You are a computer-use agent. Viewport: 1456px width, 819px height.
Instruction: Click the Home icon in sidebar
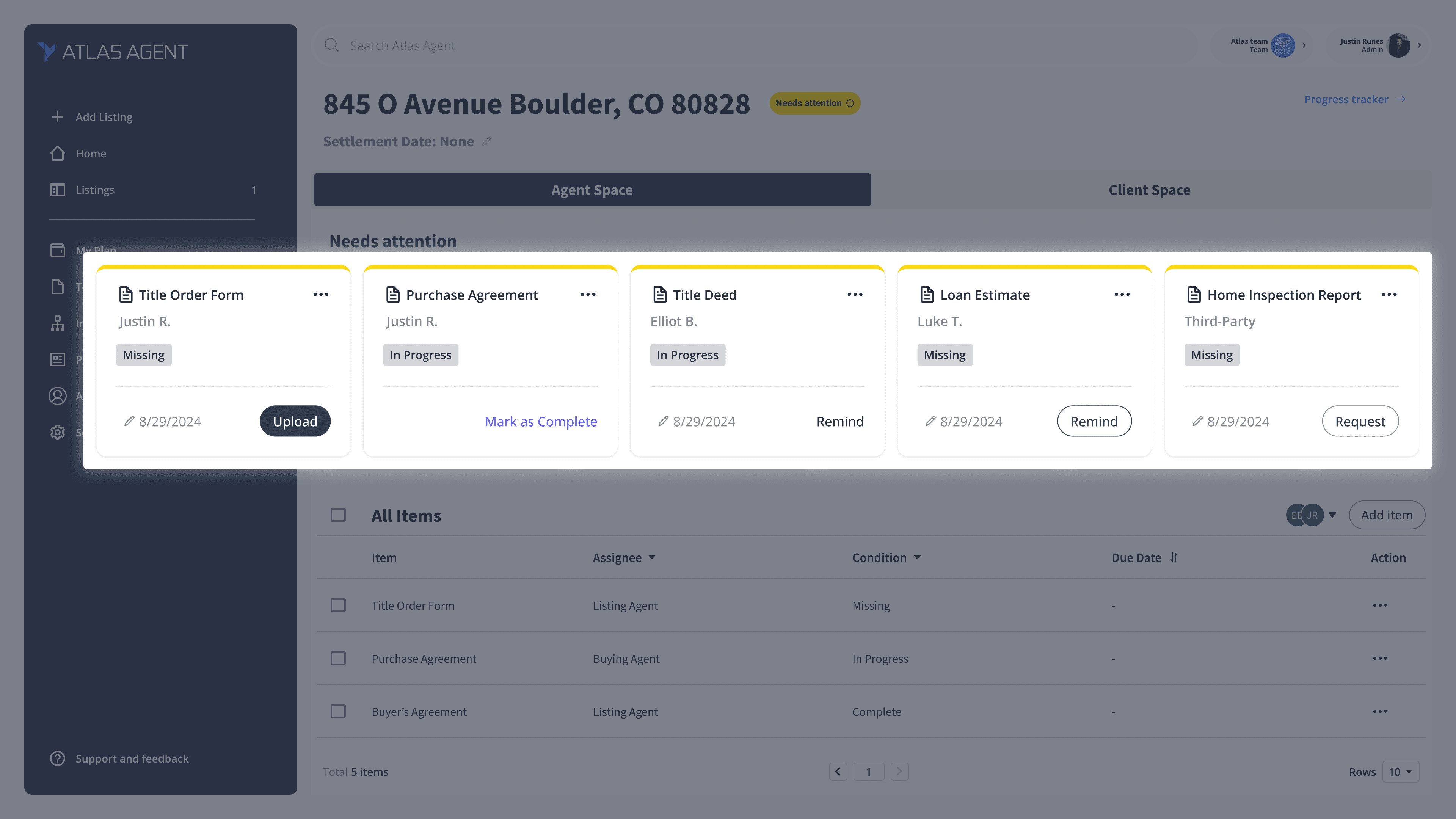(57, 153)
